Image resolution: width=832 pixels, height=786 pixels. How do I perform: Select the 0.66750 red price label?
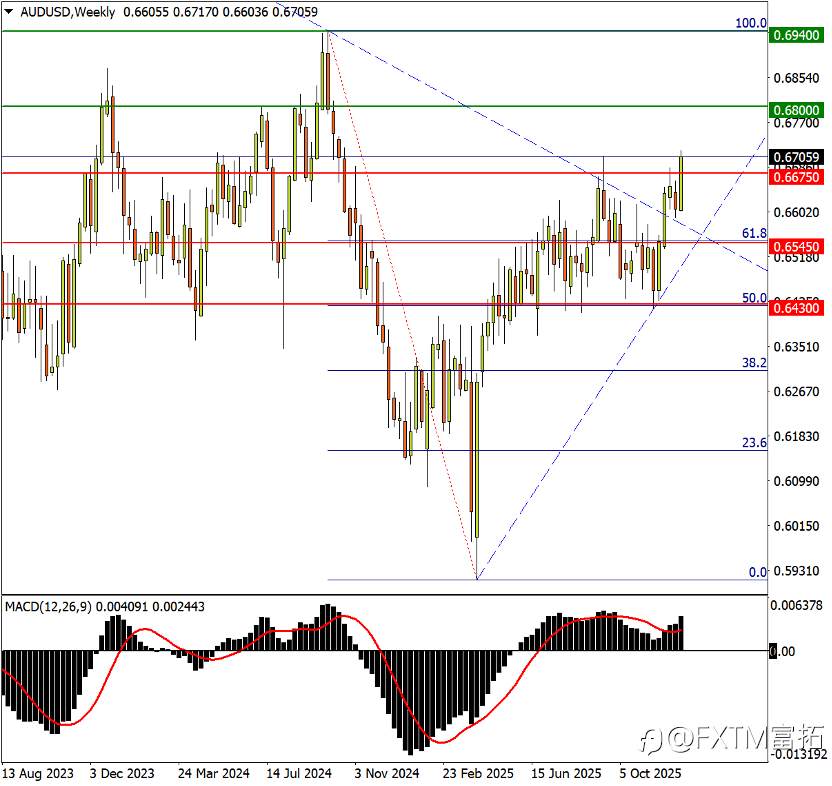[796, 177]
